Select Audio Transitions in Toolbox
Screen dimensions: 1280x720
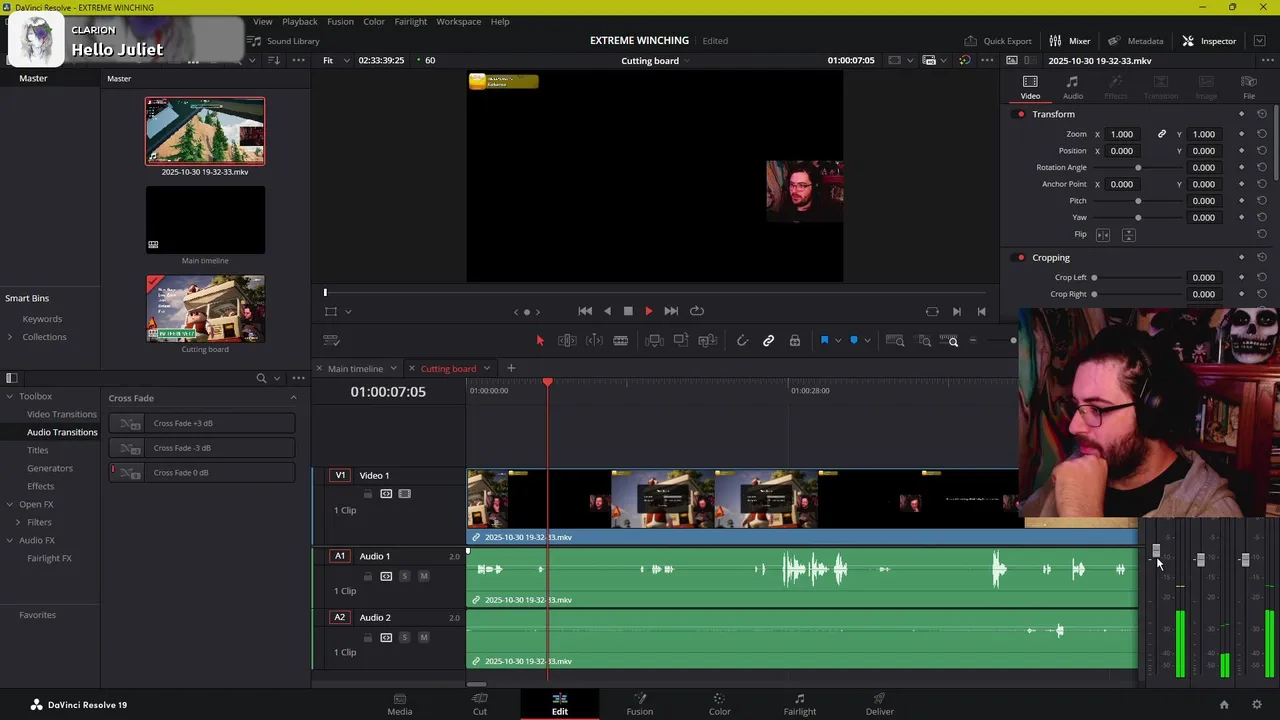click(x=62, y=432)
